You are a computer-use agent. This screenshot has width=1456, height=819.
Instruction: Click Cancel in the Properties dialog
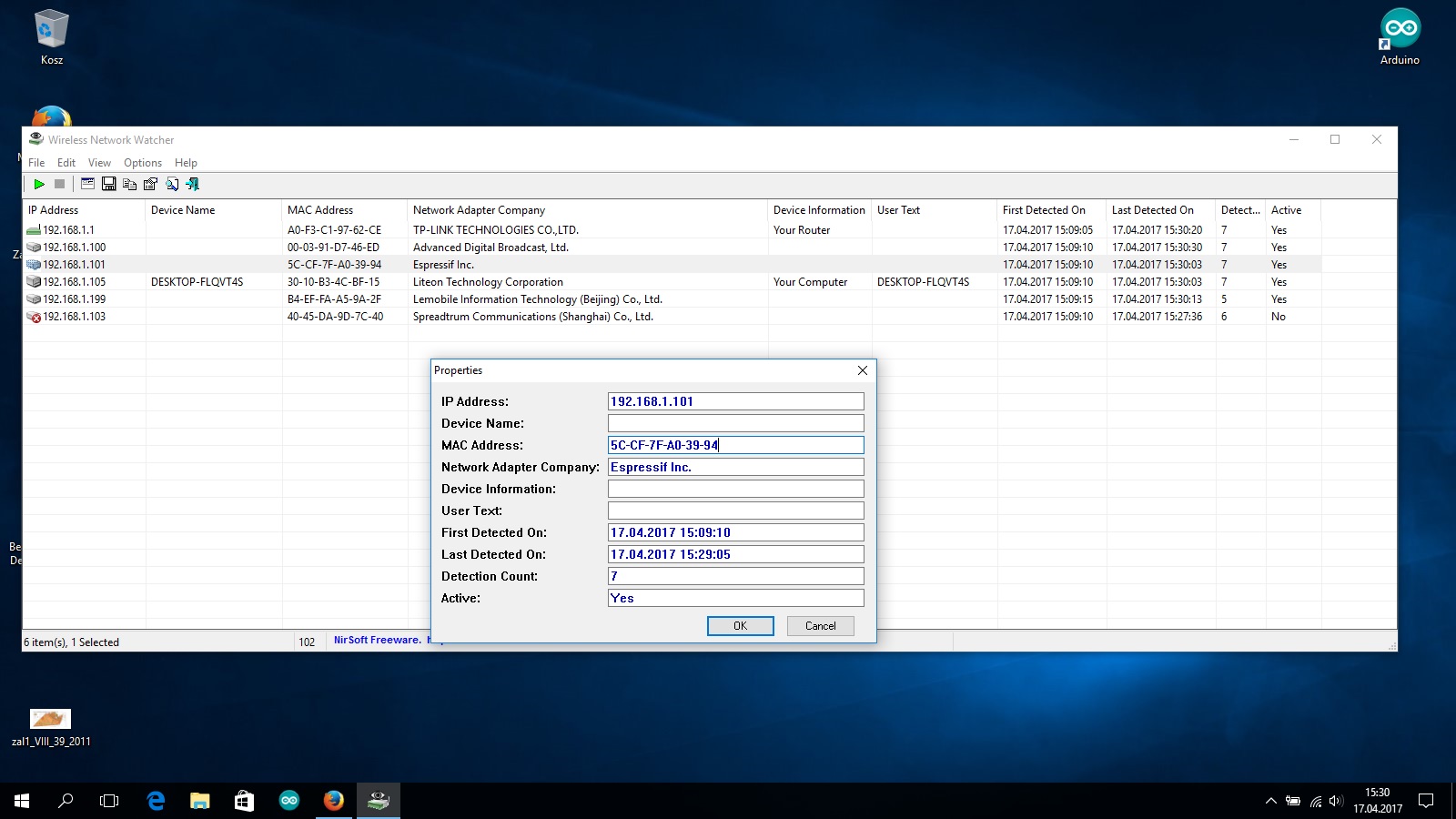[x=821, y=626]
